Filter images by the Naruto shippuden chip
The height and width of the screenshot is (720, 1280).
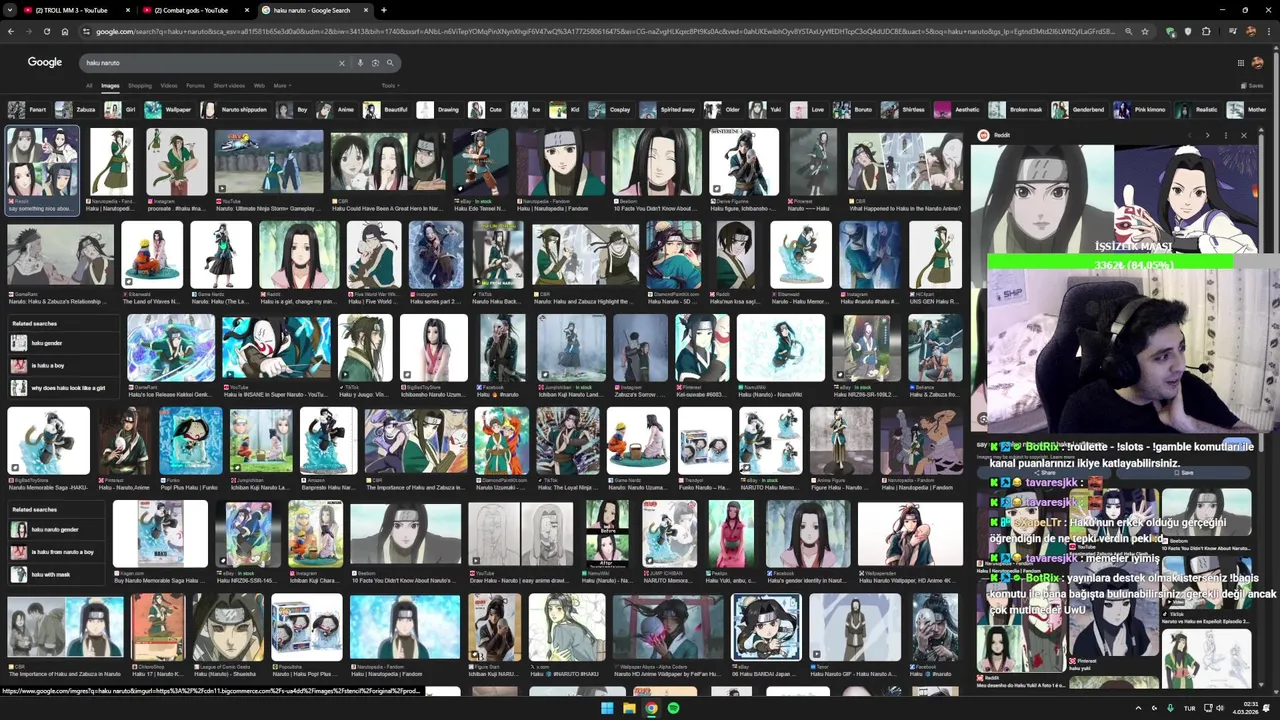(x=234, y=109)
